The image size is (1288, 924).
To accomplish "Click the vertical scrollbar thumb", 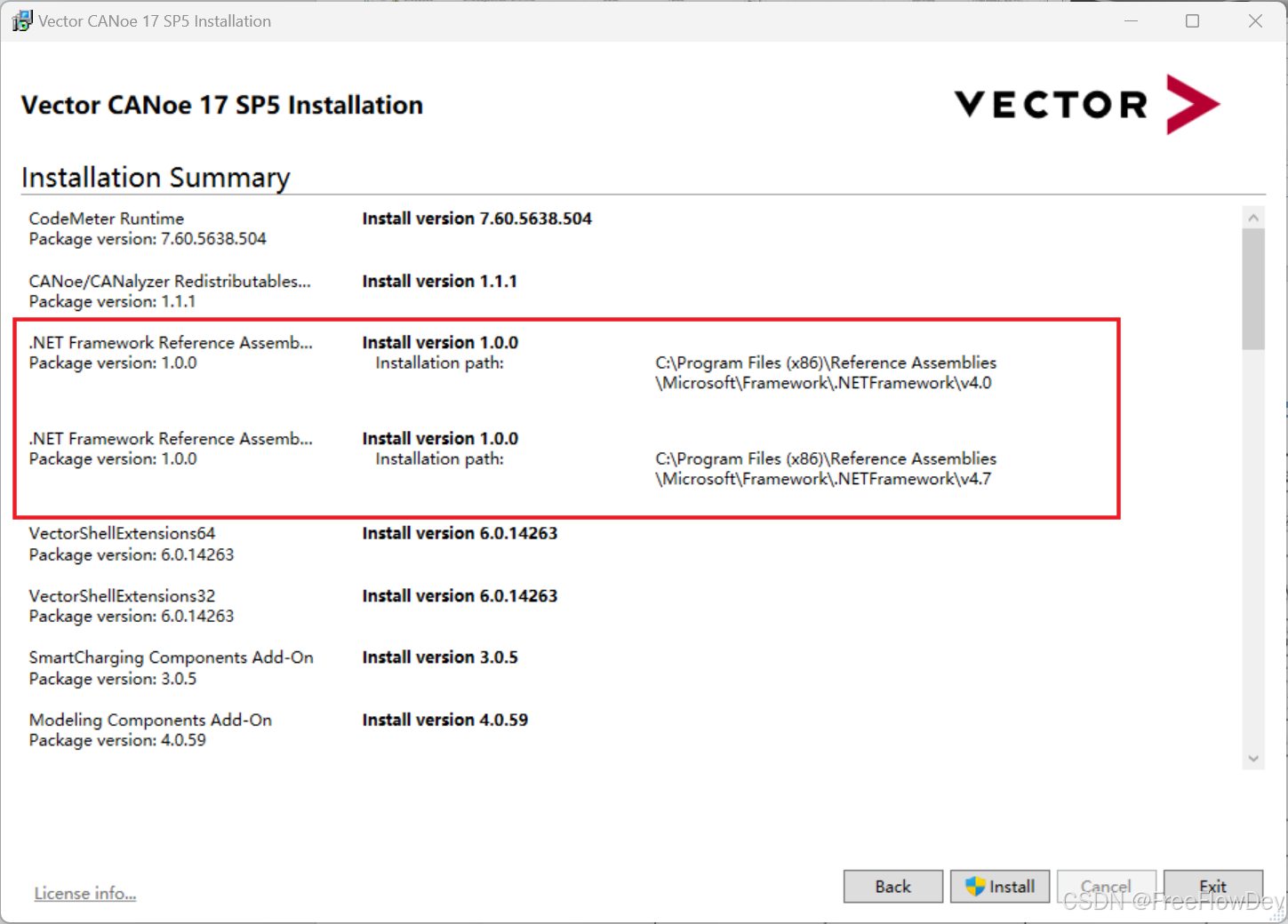I will tap(1253, 290).
